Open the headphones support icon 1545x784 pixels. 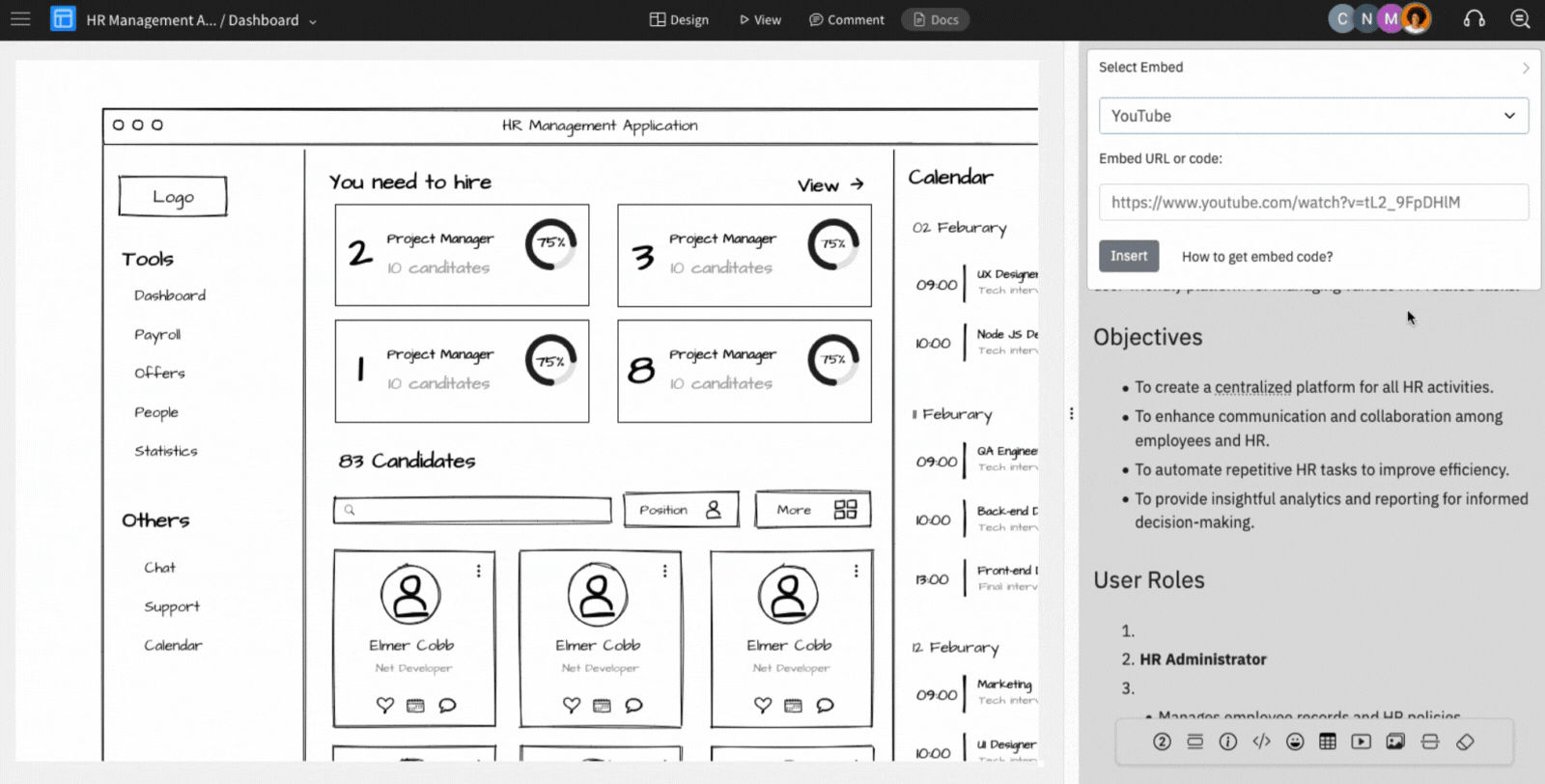pyautogui.click(x=1474, y=19)
